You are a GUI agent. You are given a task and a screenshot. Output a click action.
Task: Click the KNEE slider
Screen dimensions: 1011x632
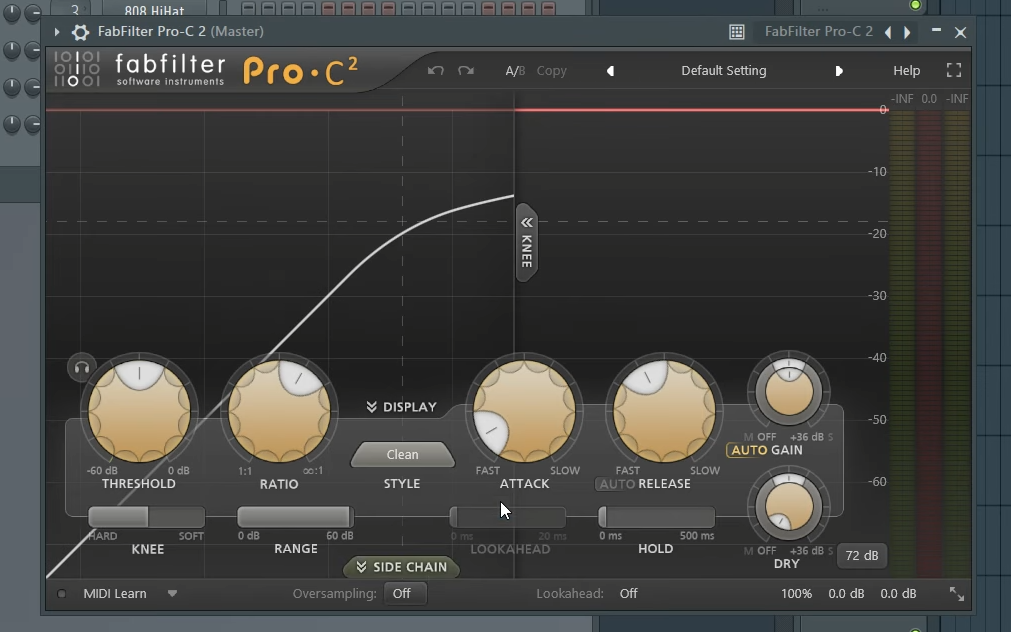(146, 517)
